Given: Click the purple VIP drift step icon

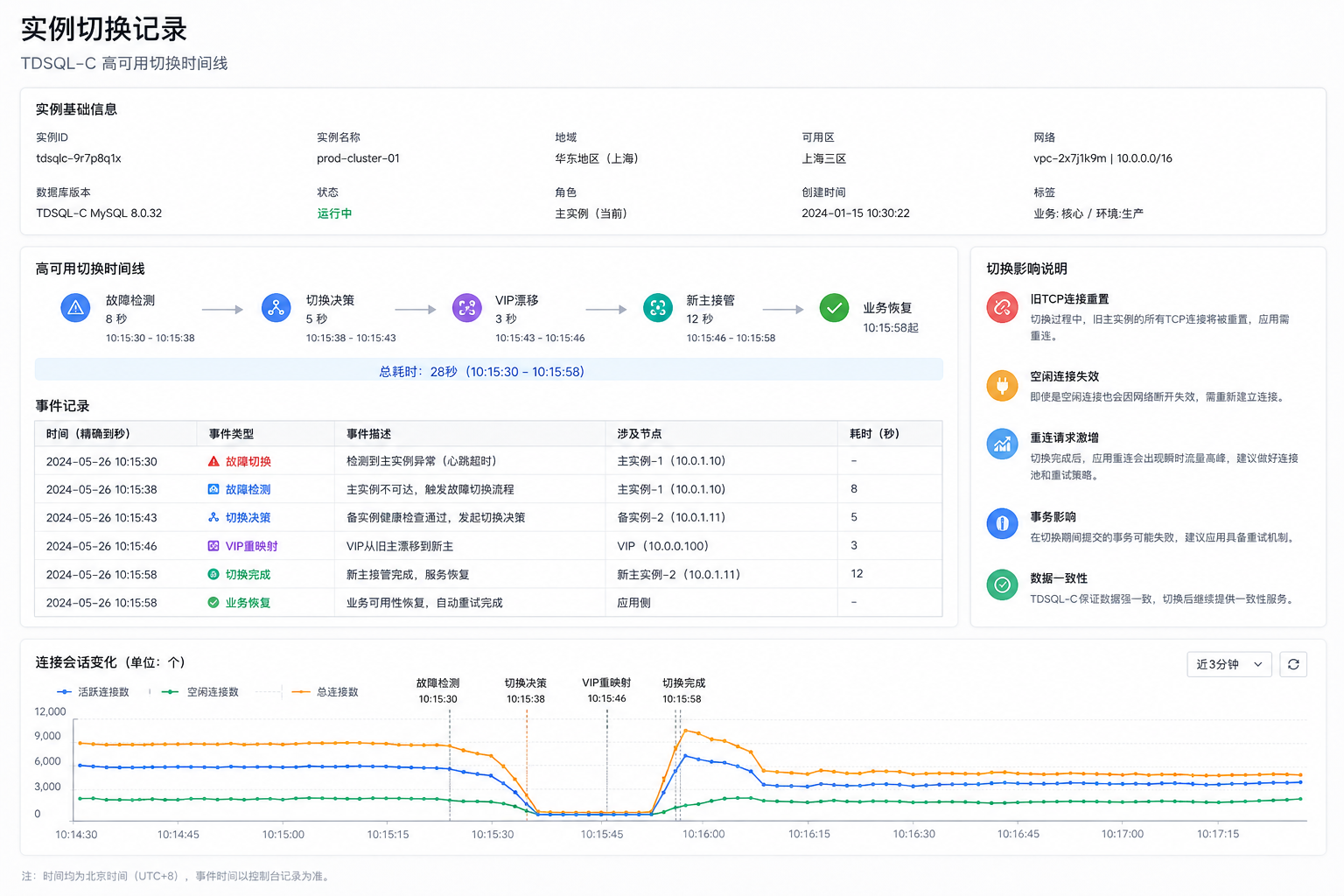Looking at the screenshot, I should [x=466, y=308].
